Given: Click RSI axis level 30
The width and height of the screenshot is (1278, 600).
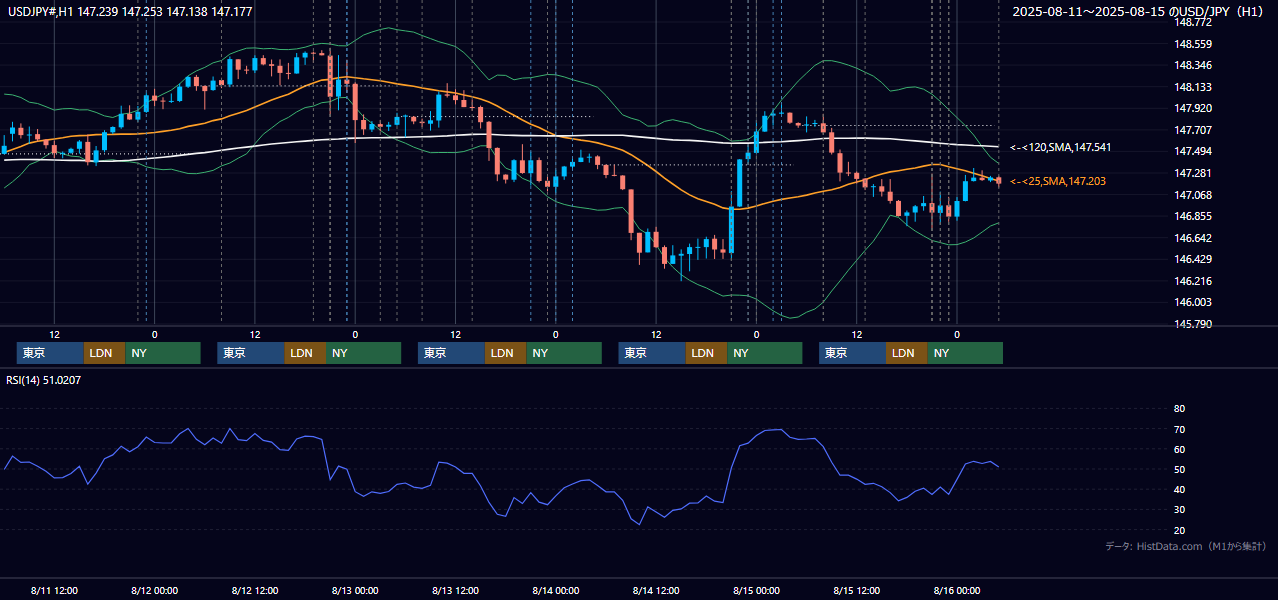Looking at the screenshot, I should [1179, 510].
